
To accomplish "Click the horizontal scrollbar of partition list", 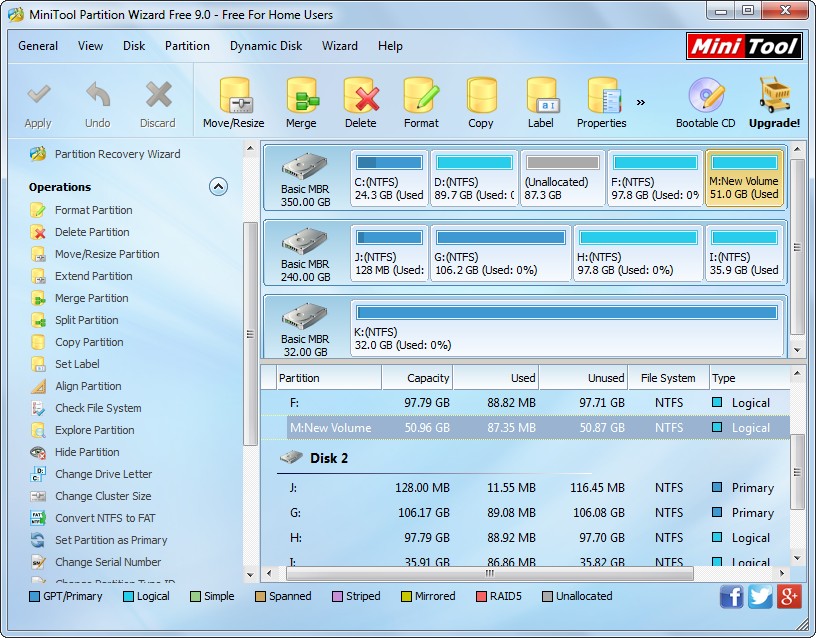I will pos(490,573).
